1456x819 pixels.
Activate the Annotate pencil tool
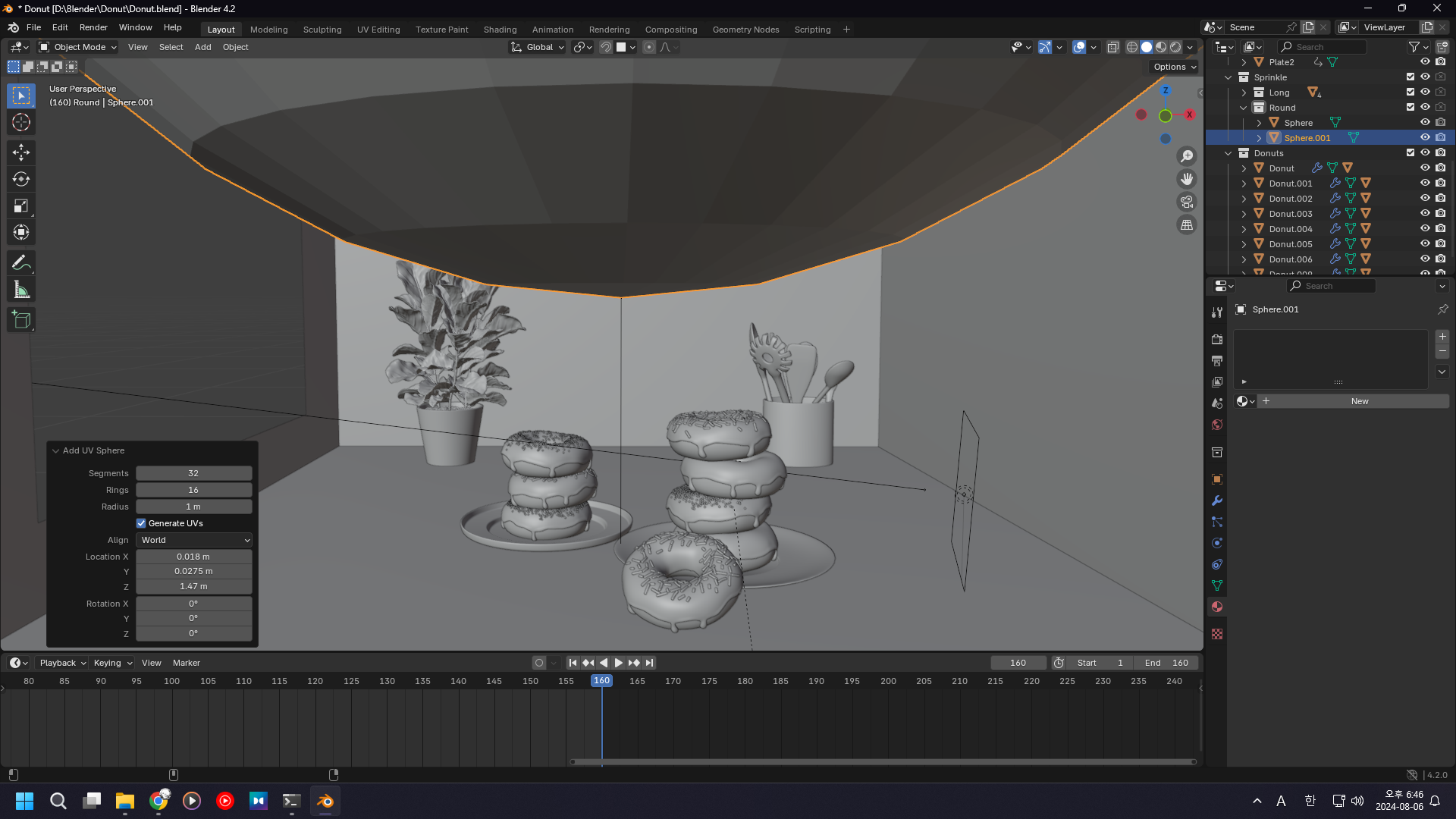(x=21, y=263)
